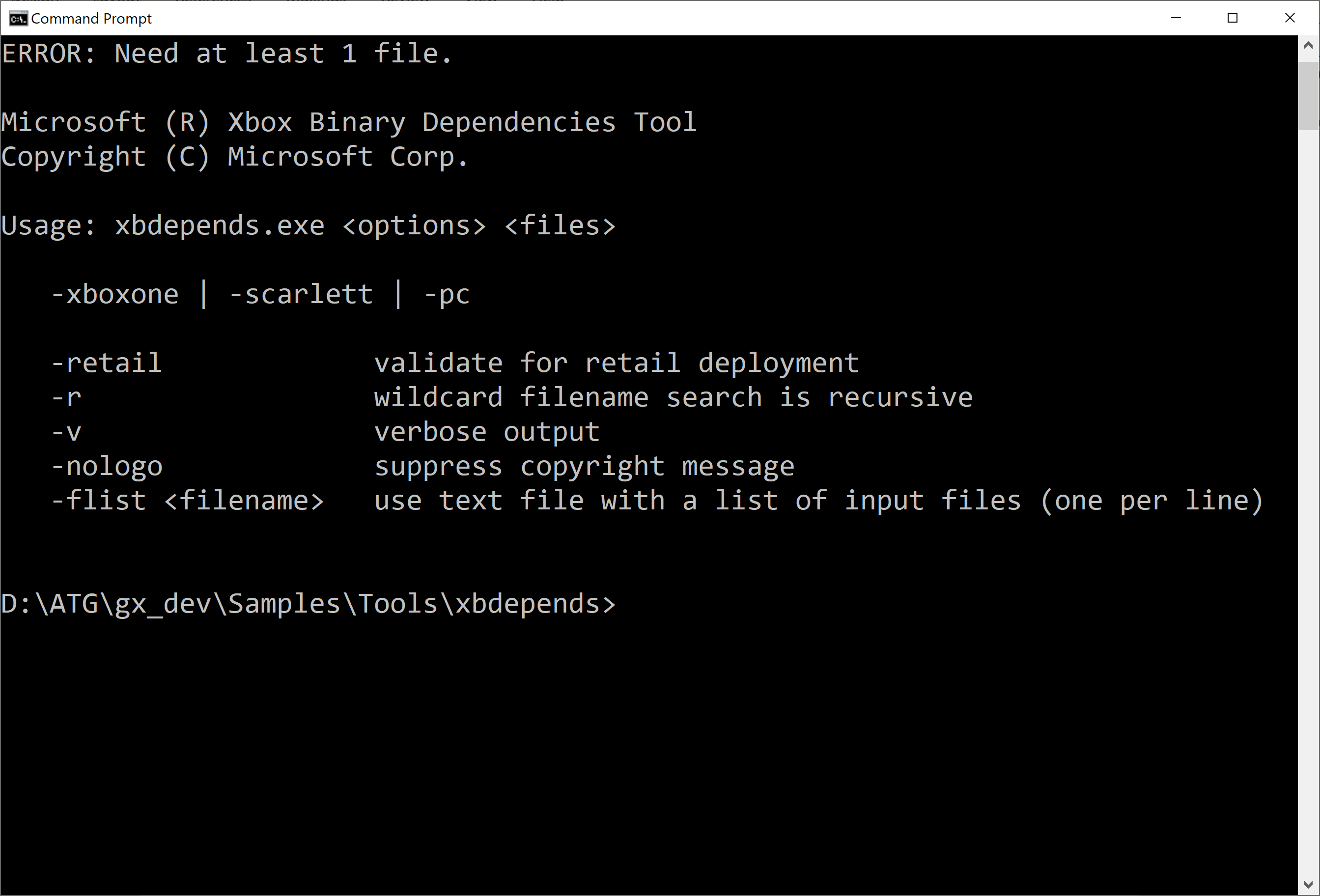Click the -retail option text
This screenshot has width=1320, height=896.
(x=107, y=363)
